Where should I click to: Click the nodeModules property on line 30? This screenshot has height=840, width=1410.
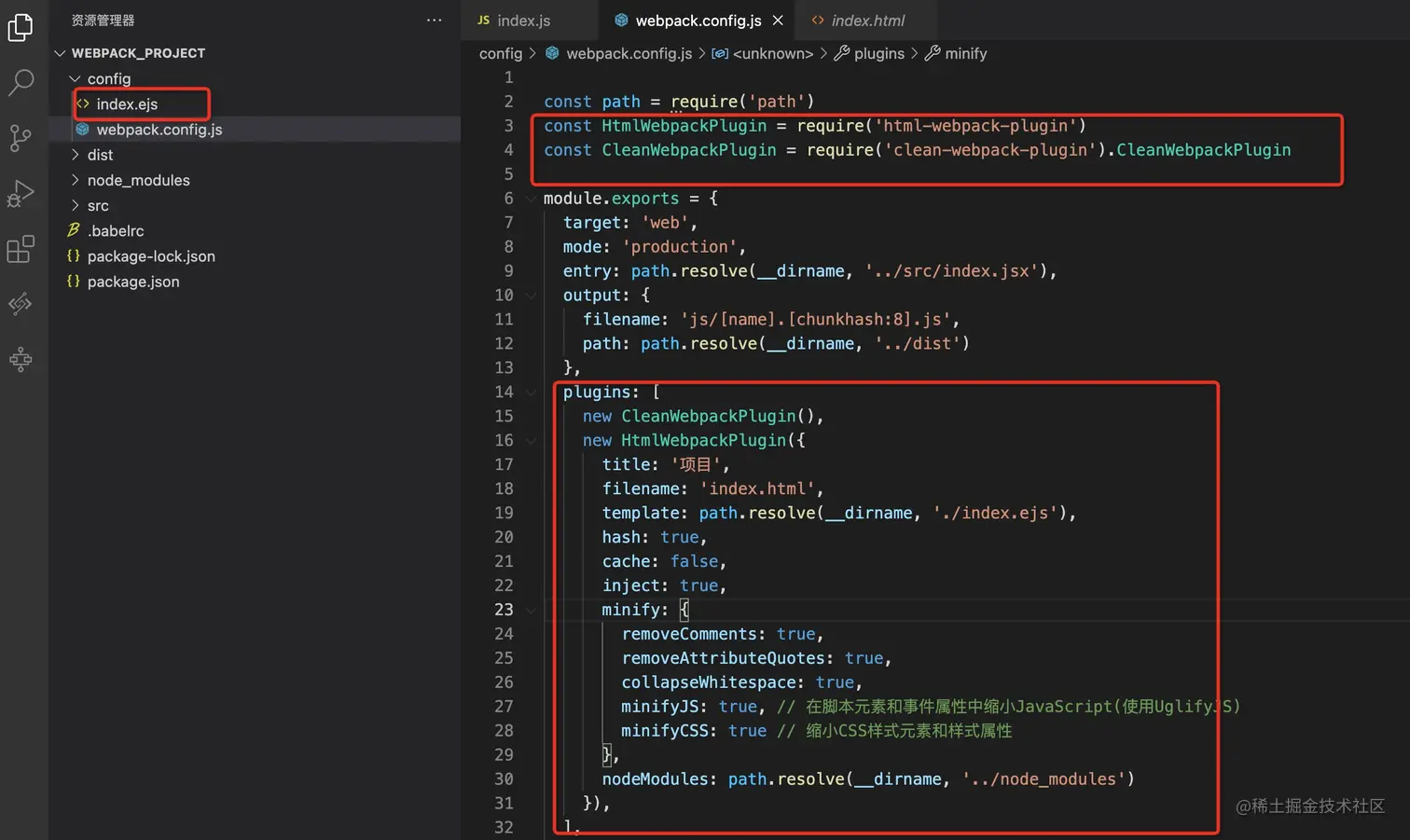[x=655, y=779]
